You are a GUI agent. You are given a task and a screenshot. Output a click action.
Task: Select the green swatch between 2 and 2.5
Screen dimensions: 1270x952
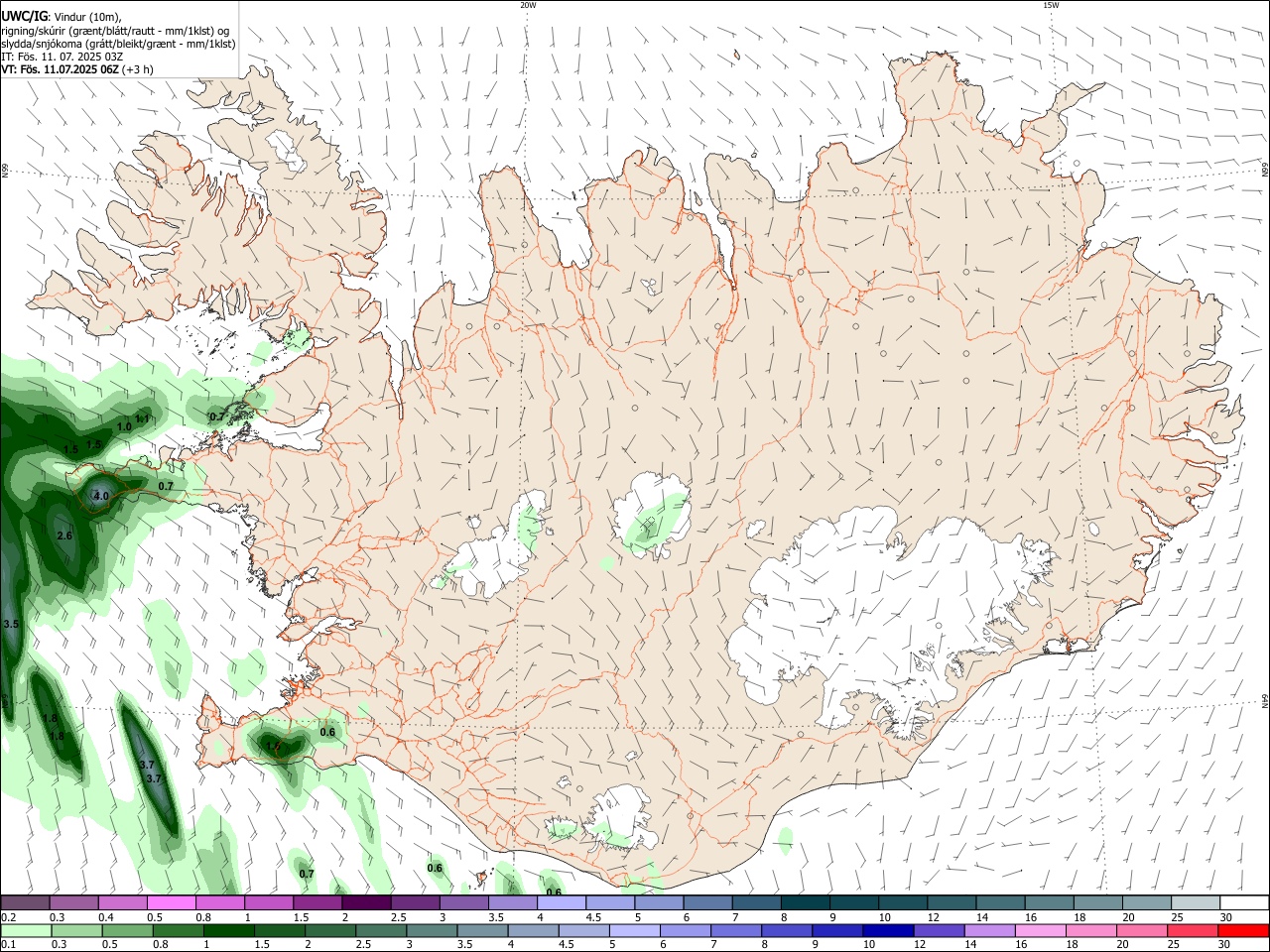tap(329, 931)
